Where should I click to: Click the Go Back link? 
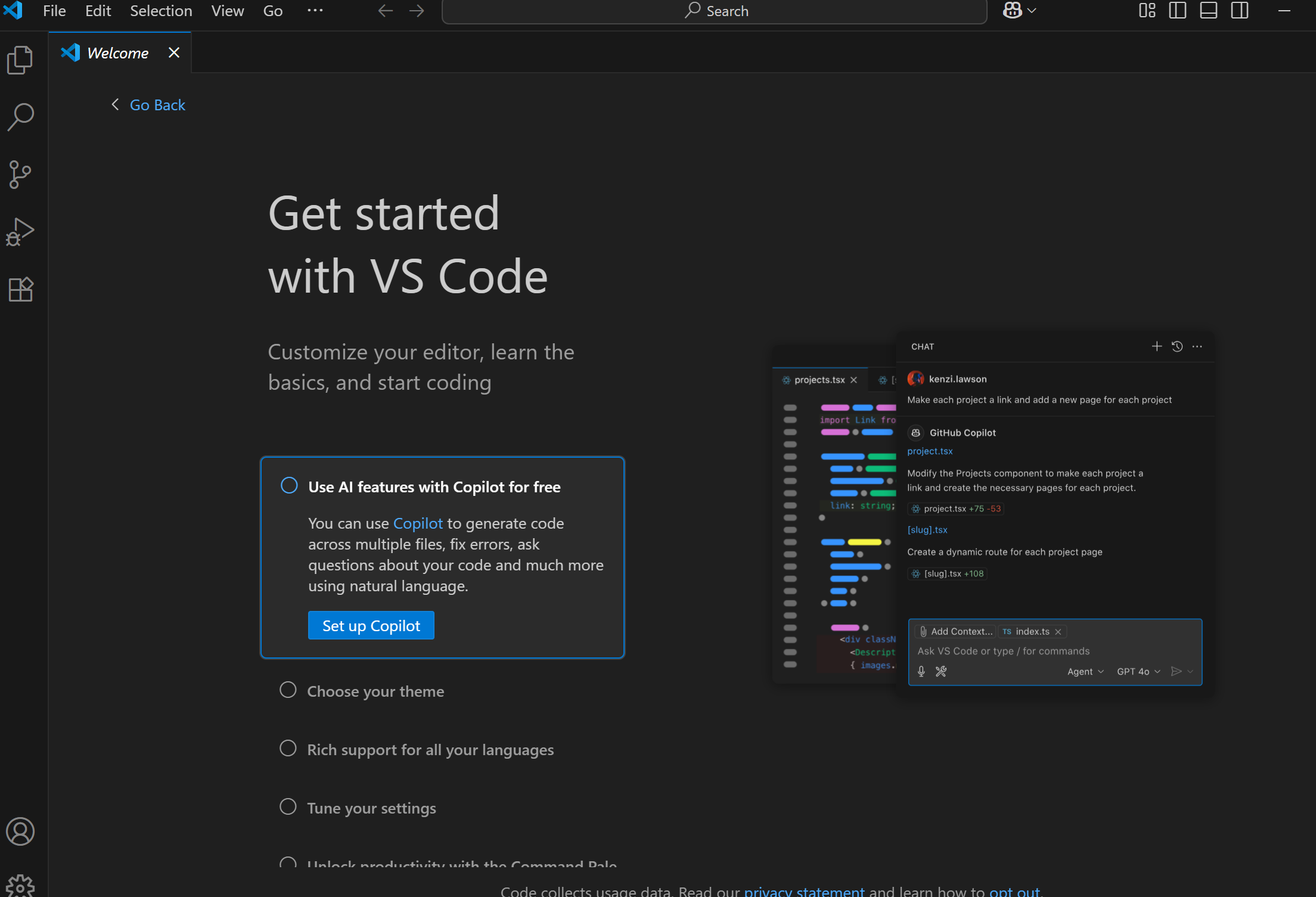[157, 105]
